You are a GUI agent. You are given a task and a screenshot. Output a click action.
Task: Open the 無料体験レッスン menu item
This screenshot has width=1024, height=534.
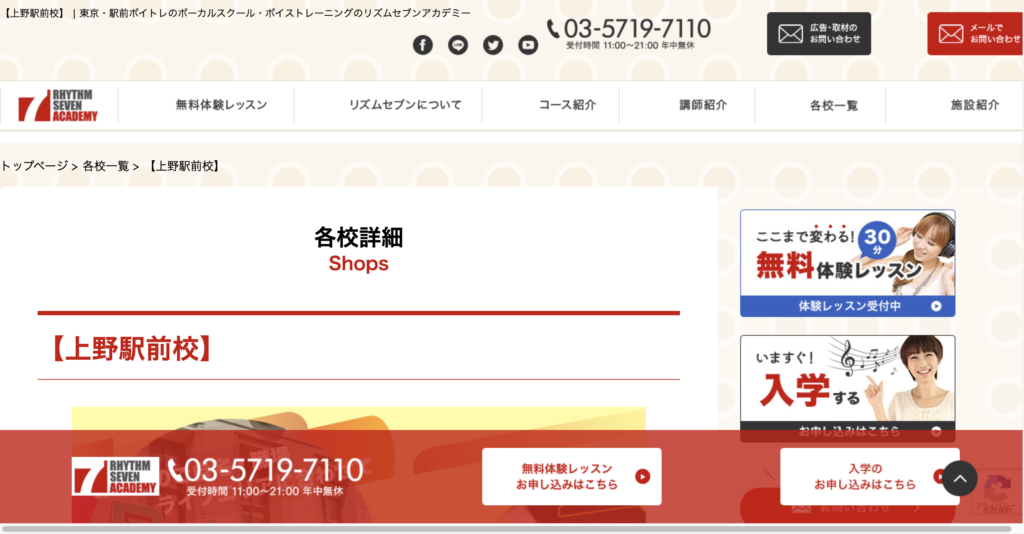pyautogui.click(x=221, y=105)
